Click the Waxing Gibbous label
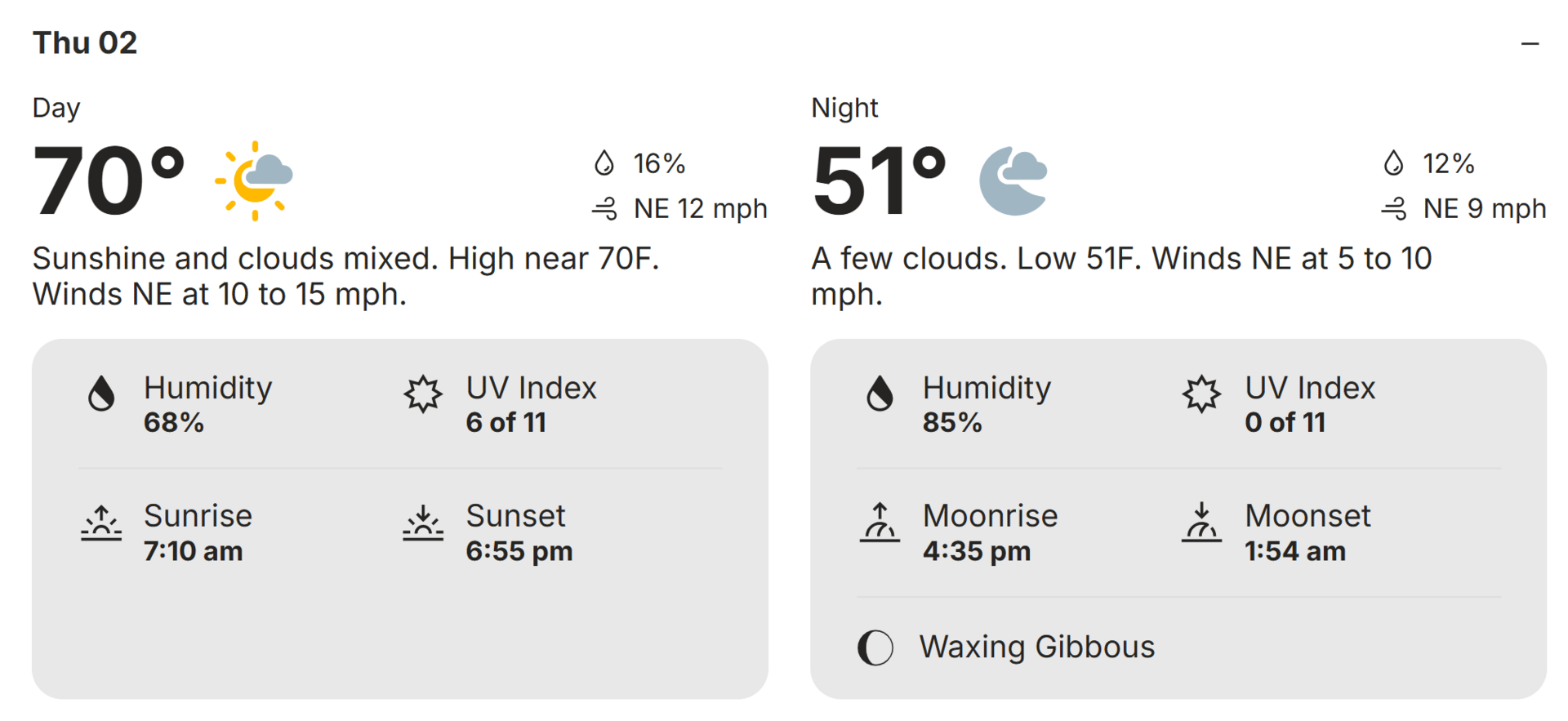The height and width of the screenshot is (721, 1568). pos(1037,647)
